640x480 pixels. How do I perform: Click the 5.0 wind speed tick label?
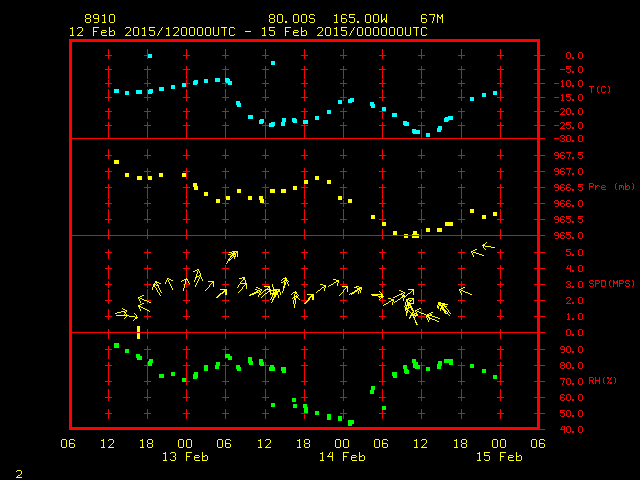[574, 253]
